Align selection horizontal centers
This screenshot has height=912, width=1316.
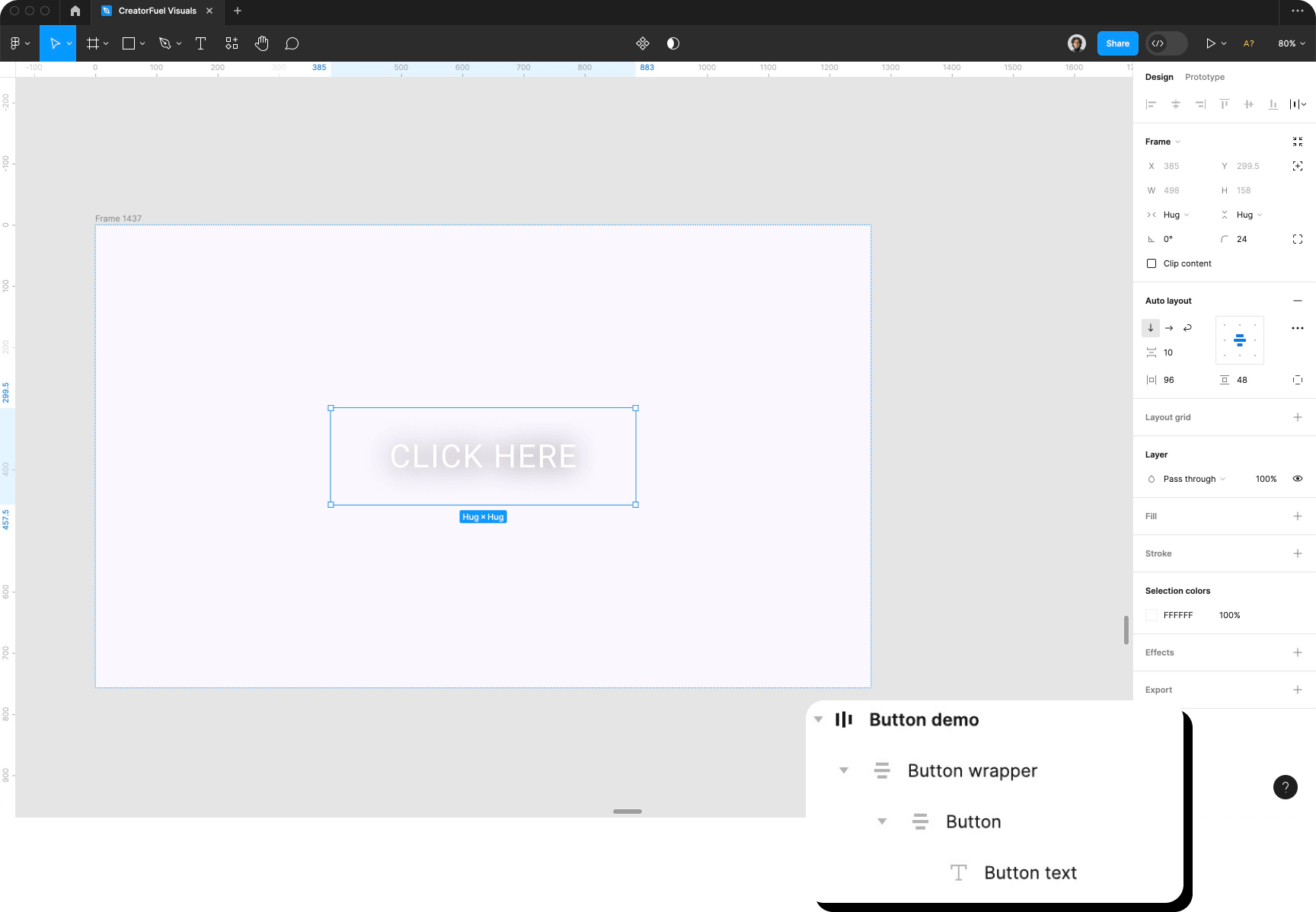[1176, 104]
